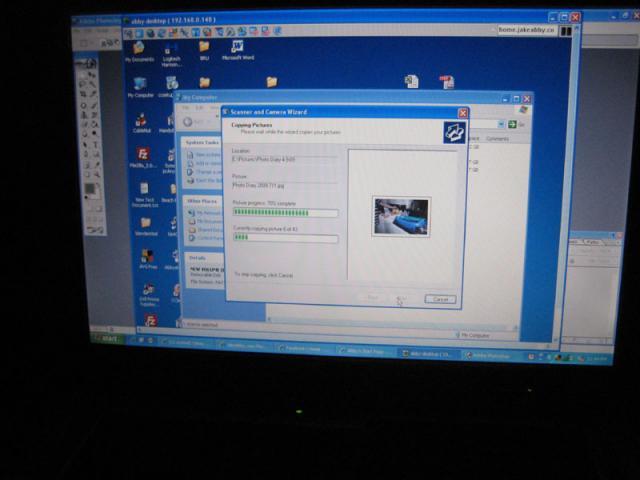Click View system information link
Viewport: 640px width, 480px height.
(x=204, y=155)
